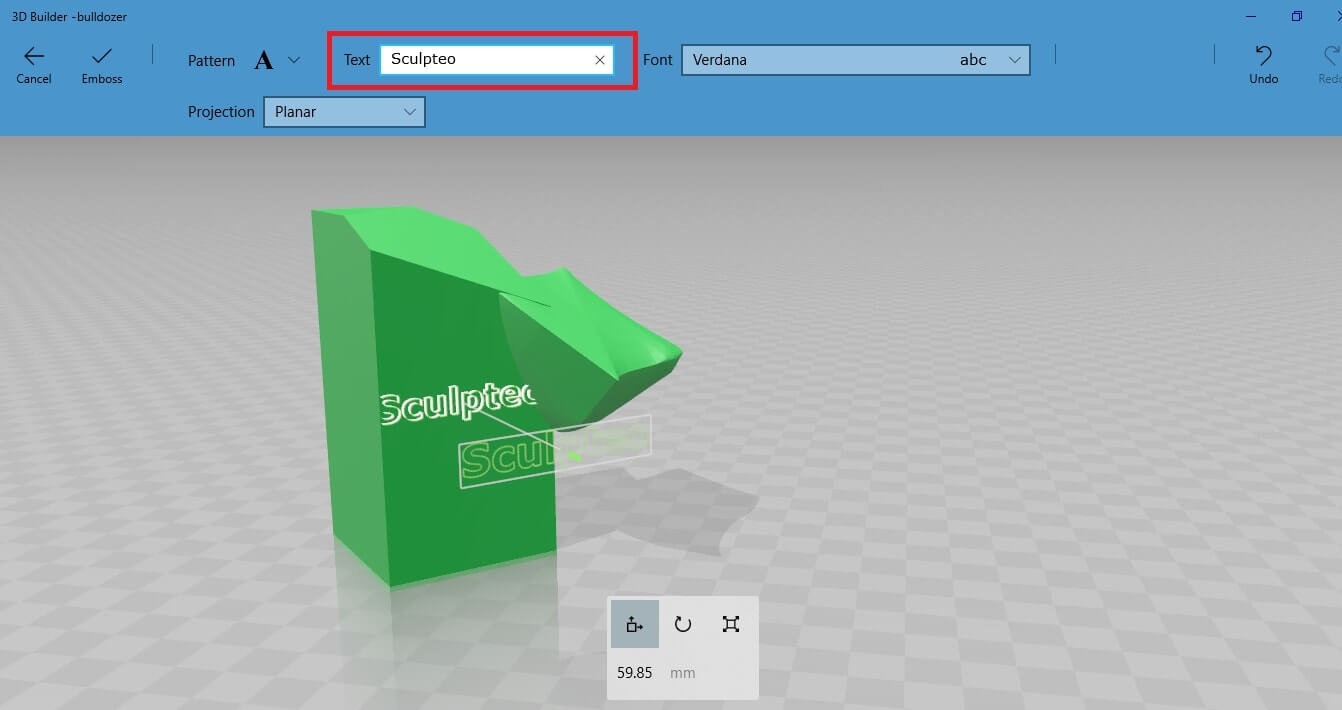Select the Scale tool icon
This screenshot has height=710, width=1342.
(731, 624)
